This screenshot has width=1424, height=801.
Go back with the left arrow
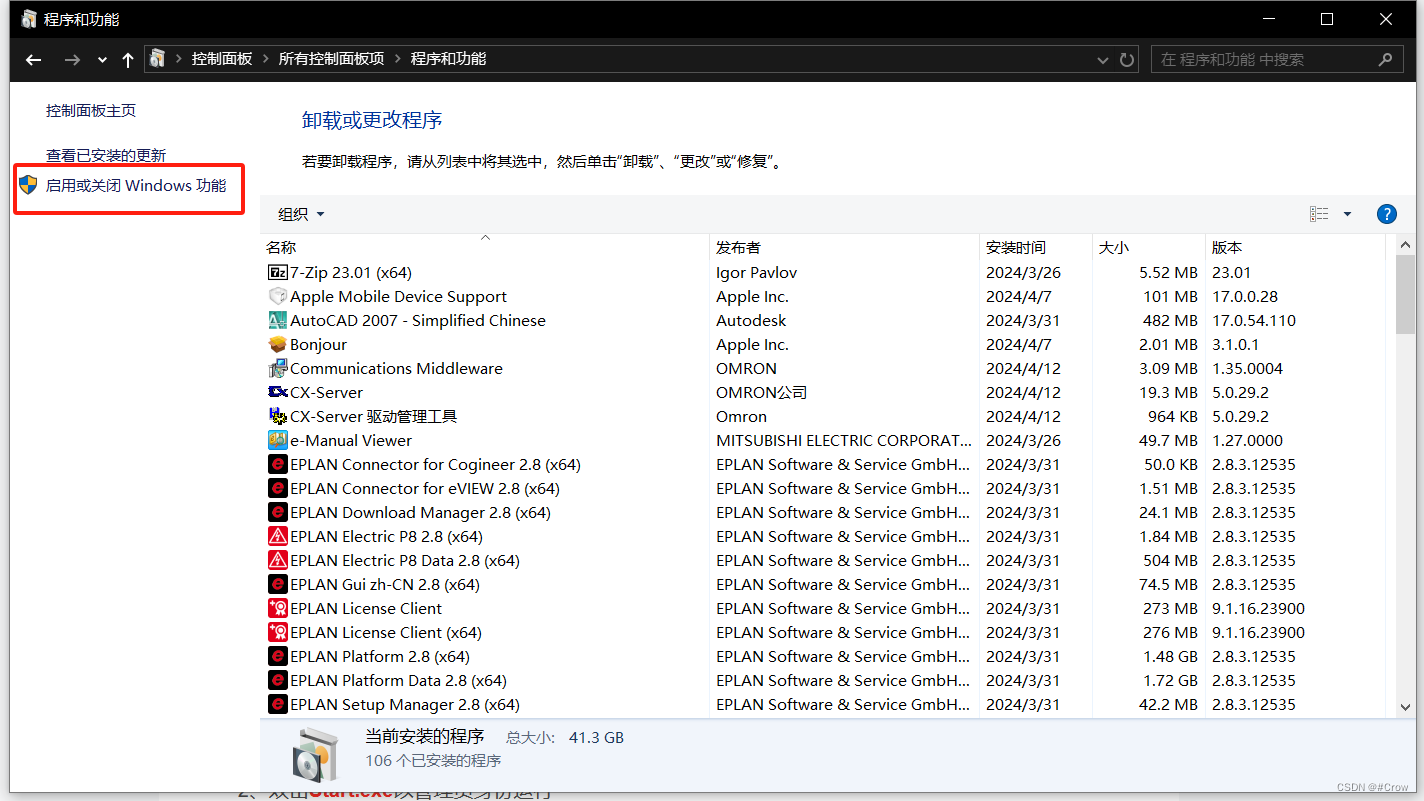33,60
